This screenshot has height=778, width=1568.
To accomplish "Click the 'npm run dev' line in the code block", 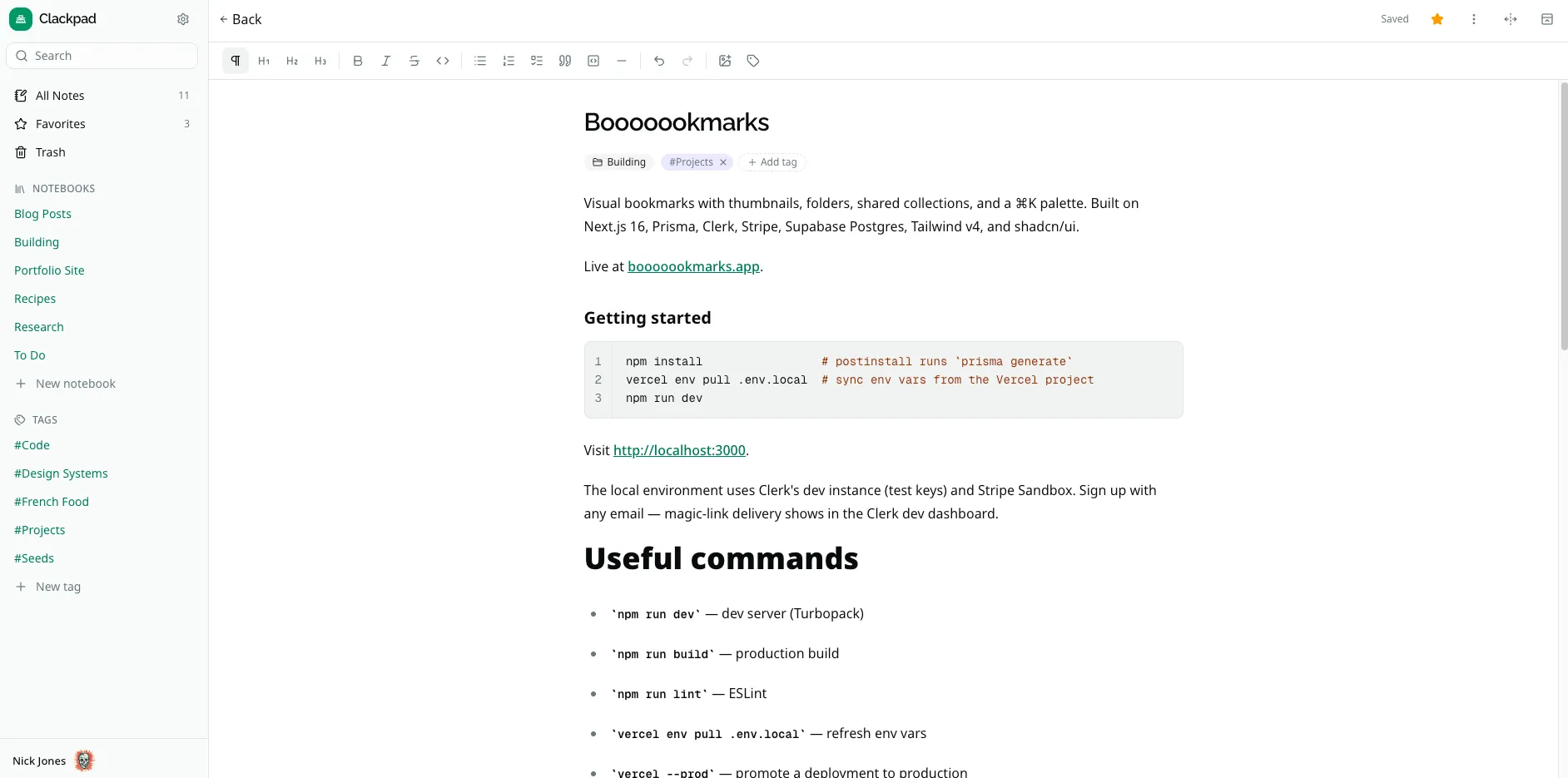I will (x=664, y=399).
